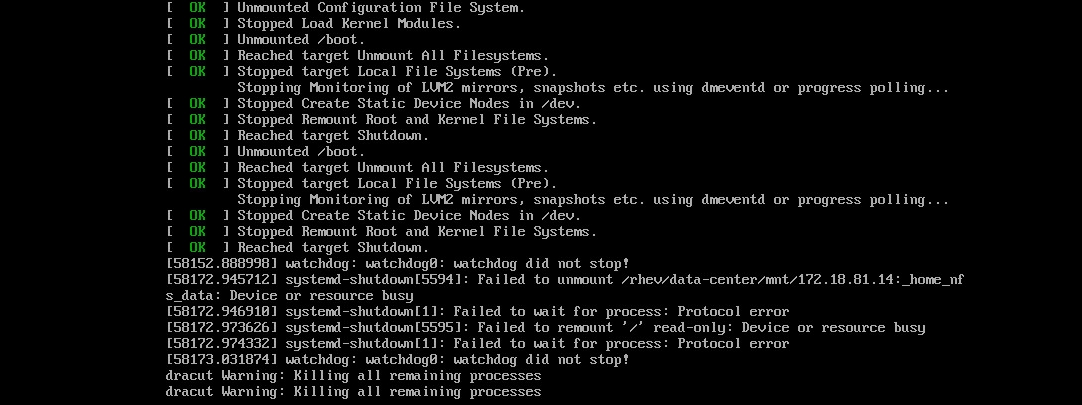
Task: Click the final "Reached target Shutdown" line
Action: [333, 248]
